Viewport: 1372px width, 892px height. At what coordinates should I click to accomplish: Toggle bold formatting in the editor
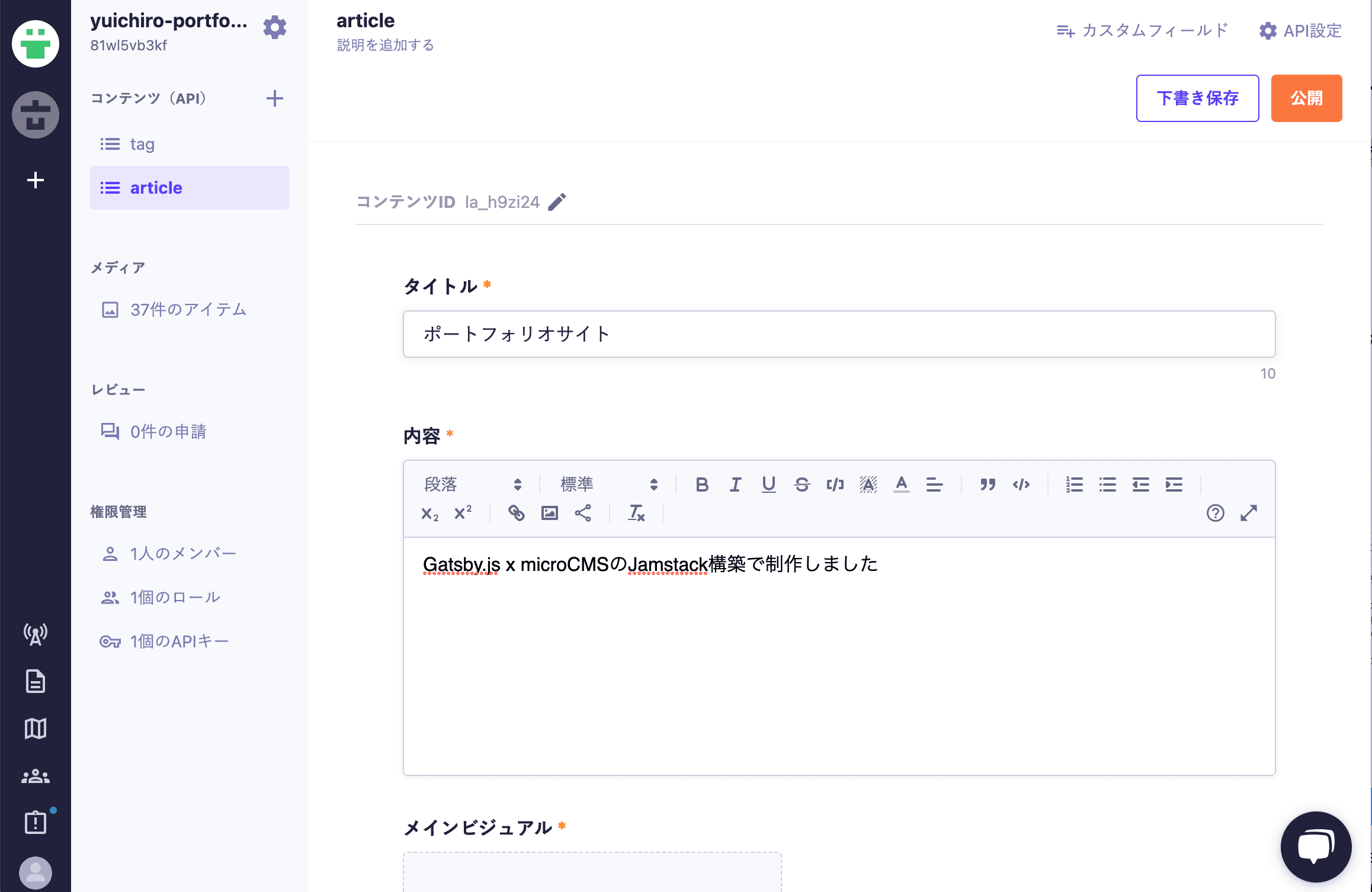[702, 484]
